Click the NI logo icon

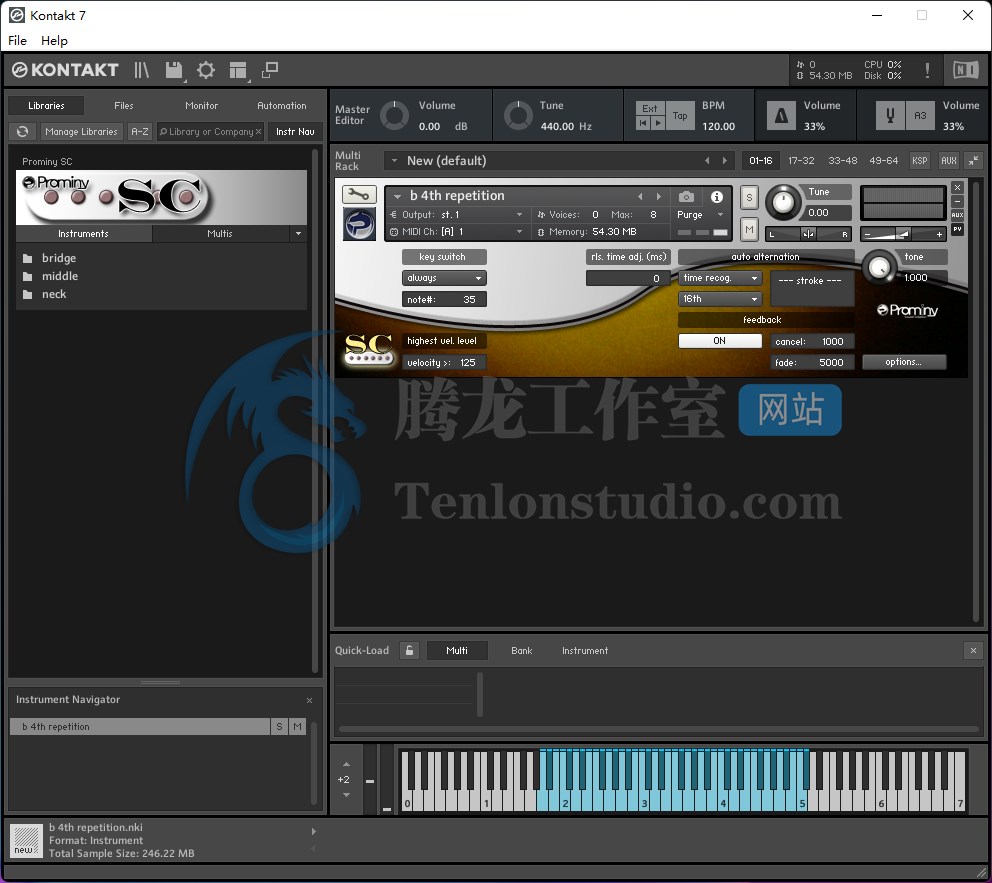point(965,70)
